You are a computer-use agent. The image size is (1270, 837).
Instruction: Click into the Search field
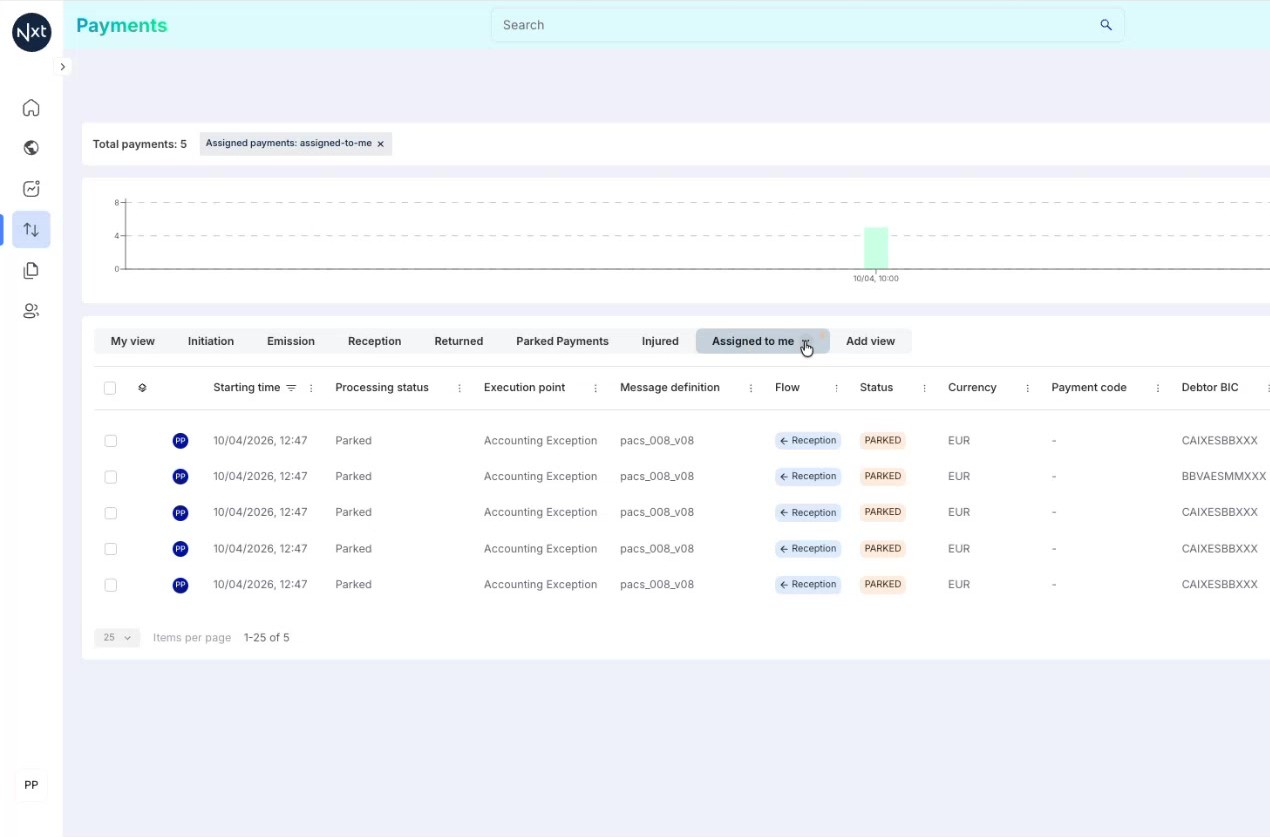(x=795, y=25)
